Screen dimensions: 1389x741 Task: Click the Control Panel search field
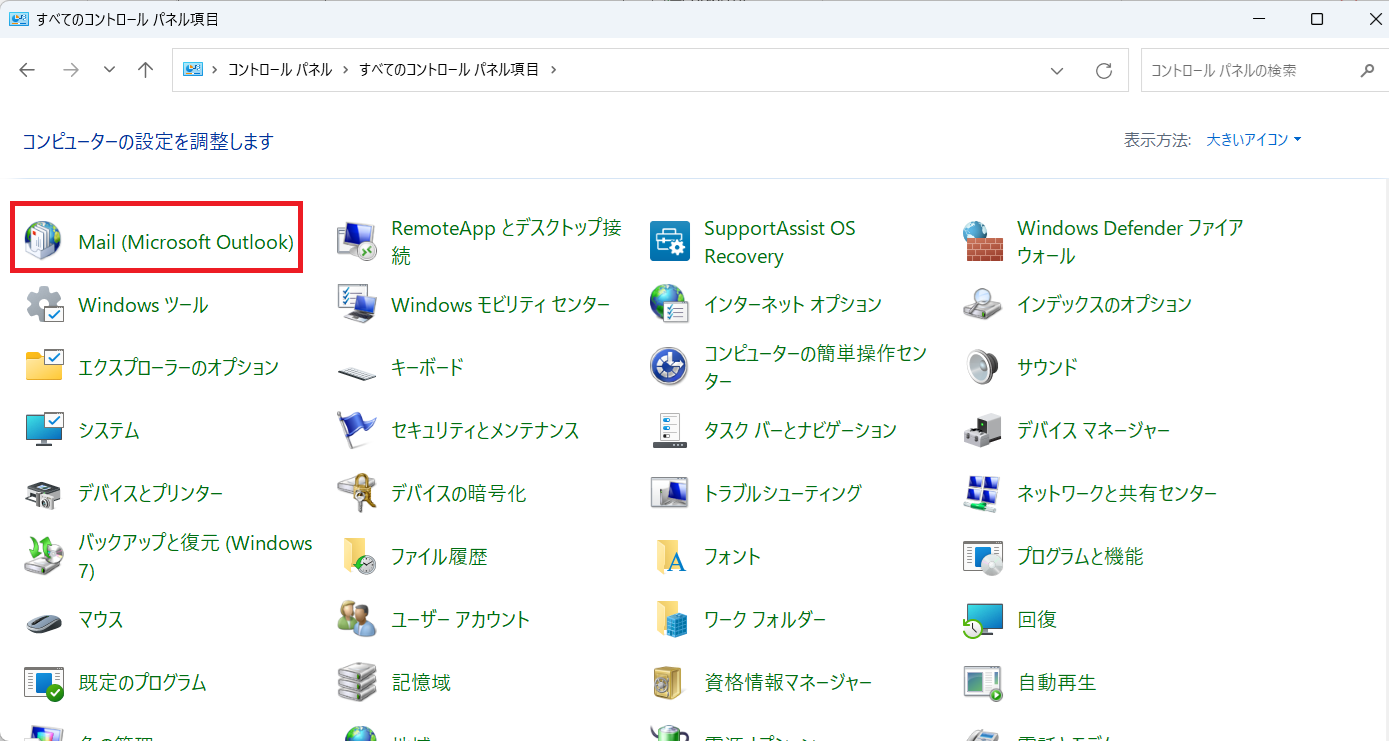tap(1250, 70)
